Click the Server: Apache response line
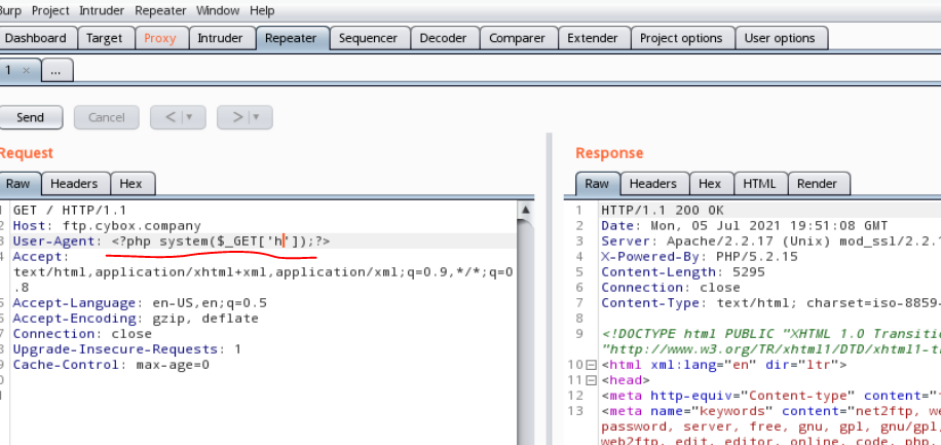This screenshot has height=445, width=941. (771, 242)
